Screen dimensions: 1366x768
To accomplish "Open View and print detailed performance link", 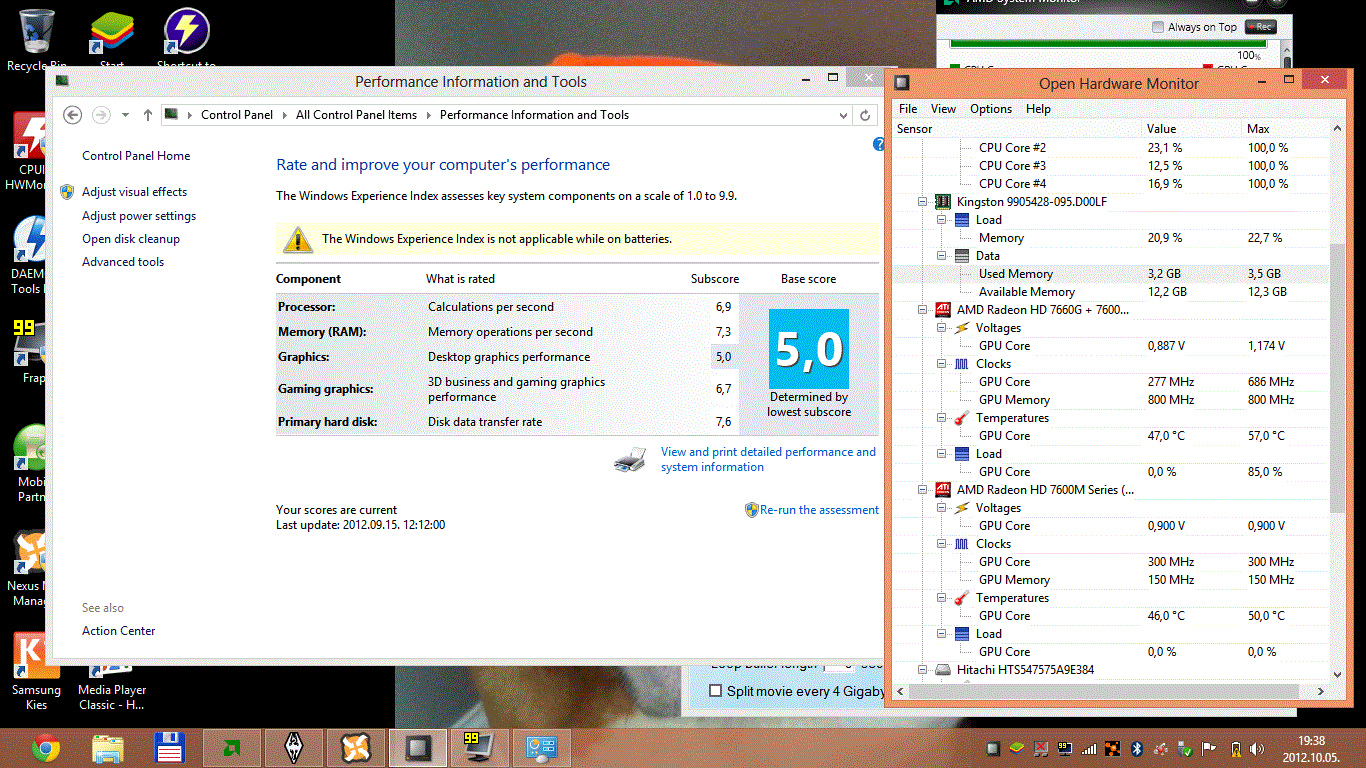I will pos(768,459).
